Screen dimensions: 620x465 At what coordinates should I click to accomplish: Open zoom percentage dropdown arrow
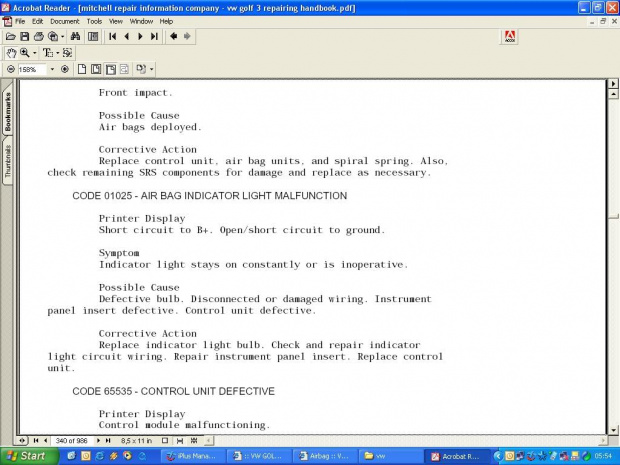pos(52,70)
